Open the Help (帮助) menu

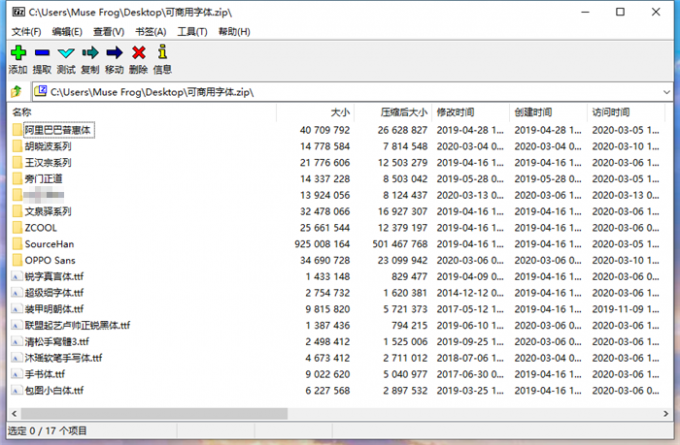pos(234,32)
